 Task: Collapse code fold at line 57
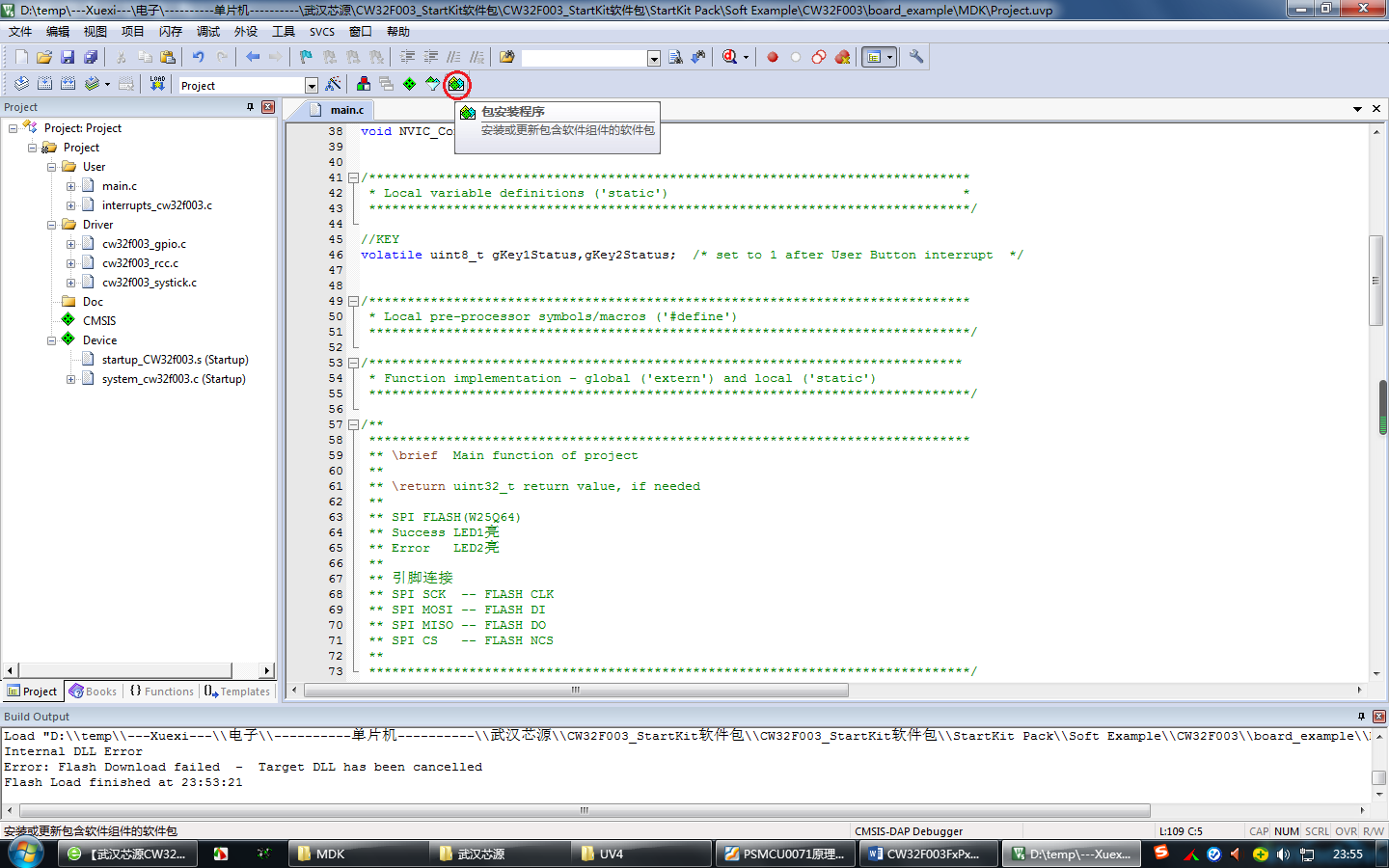coord(354,424)
